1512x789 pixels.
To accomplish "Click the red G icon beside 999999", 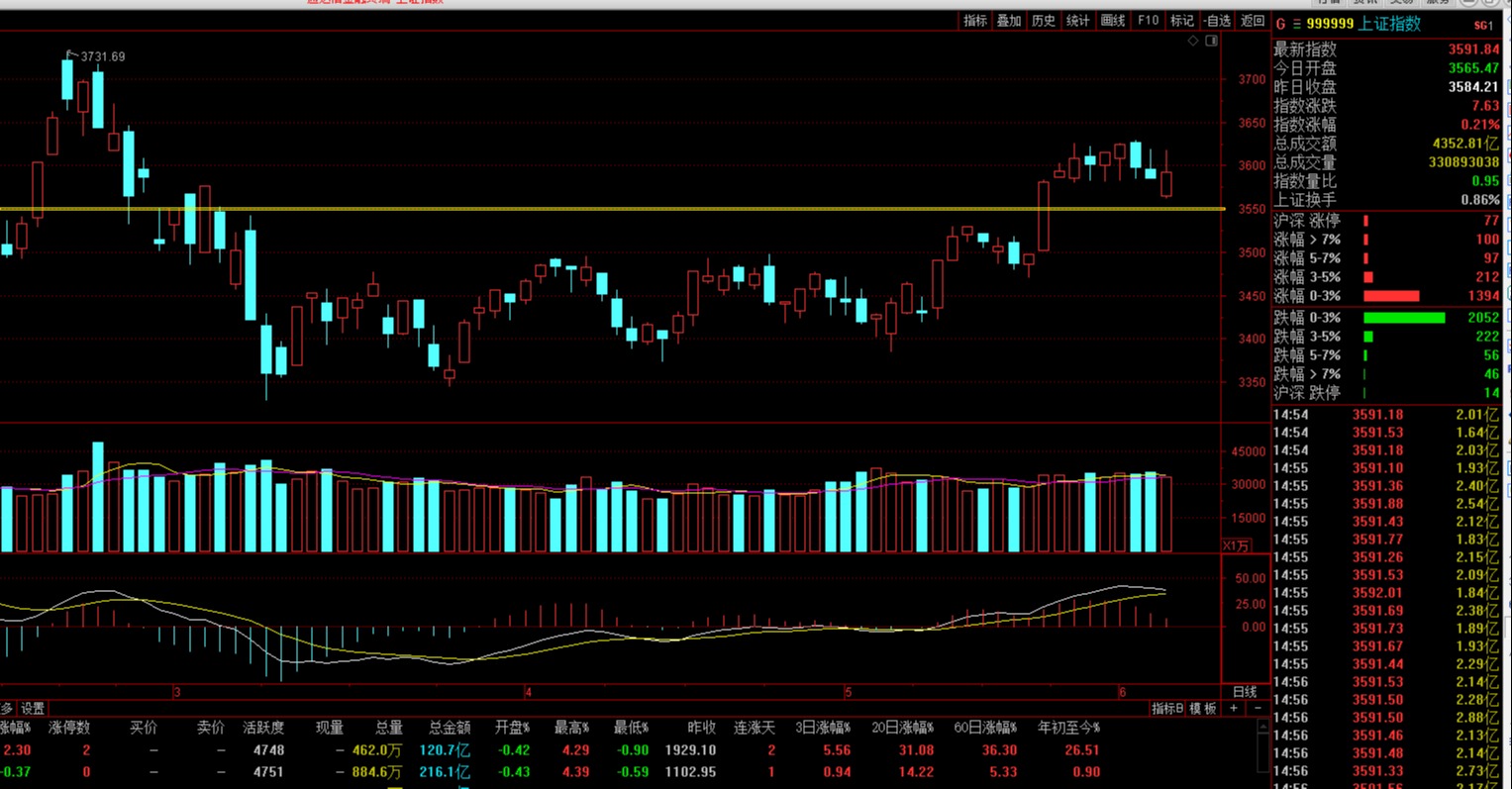I will (1280, 24).
